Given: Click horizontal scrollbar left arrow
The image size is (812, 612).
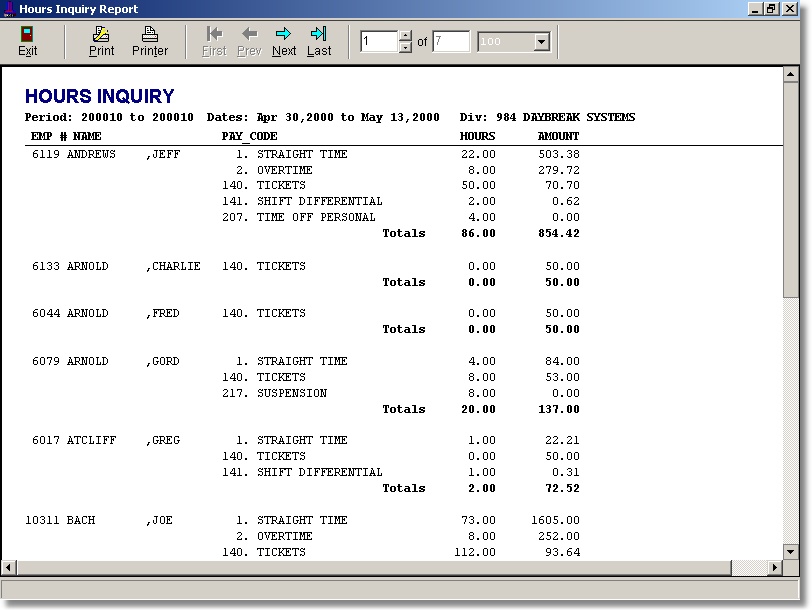Looking at the screenshot, I should pyautogui.click(x=8, y=567).
